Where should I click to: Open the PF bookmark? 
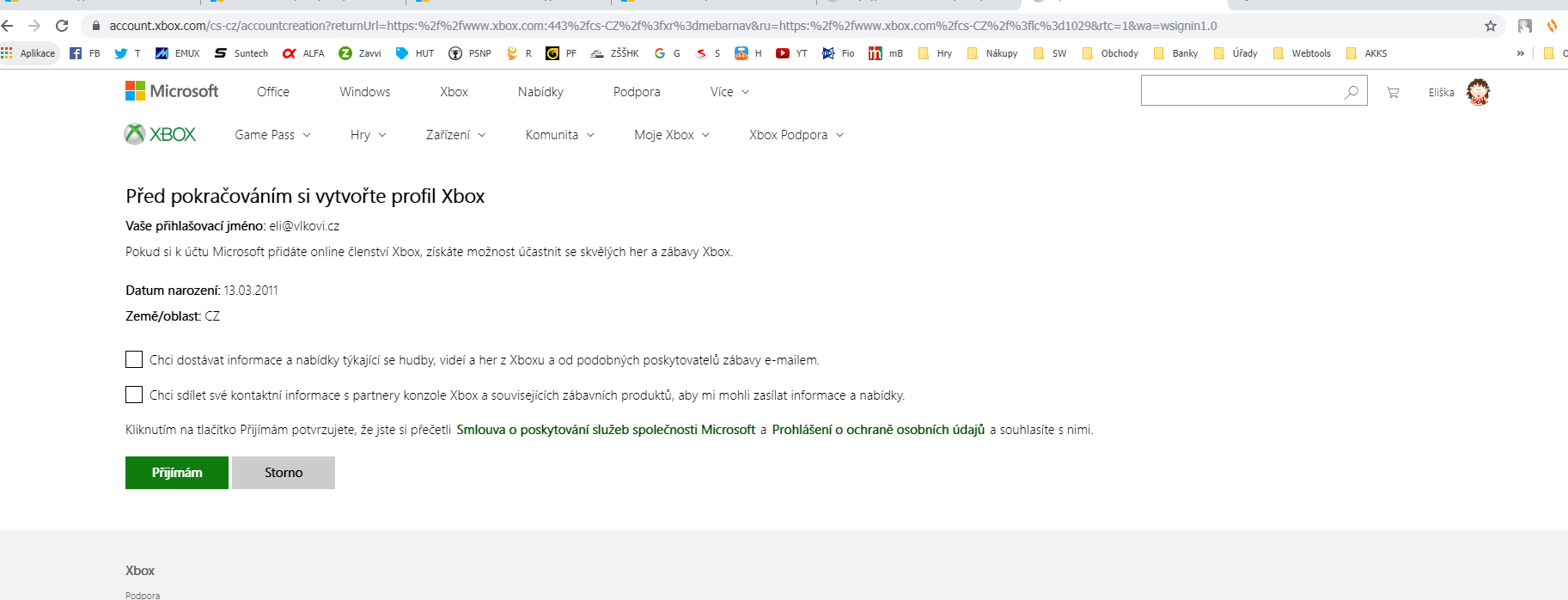(561, 53)
